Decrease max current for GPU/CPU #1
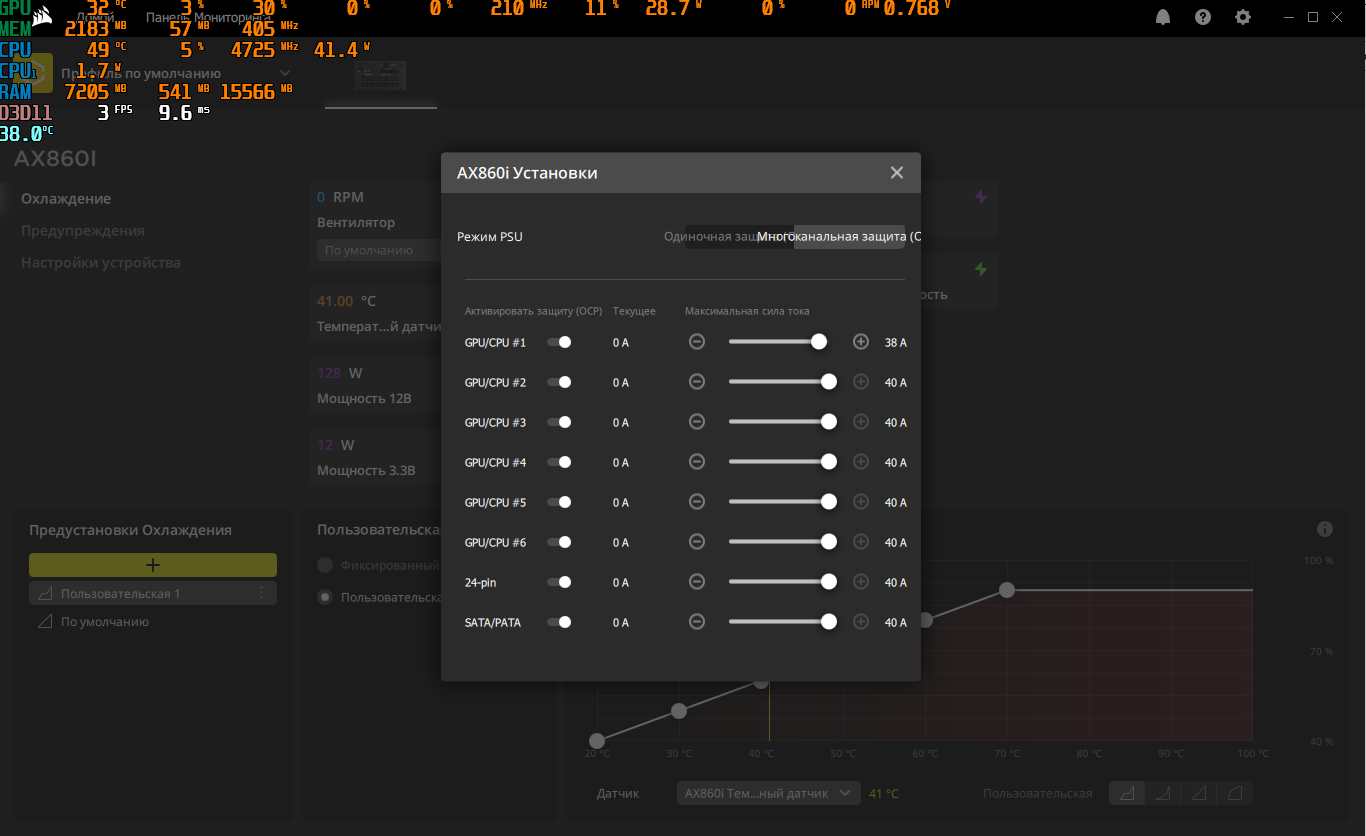 click(x=697, y=342)
